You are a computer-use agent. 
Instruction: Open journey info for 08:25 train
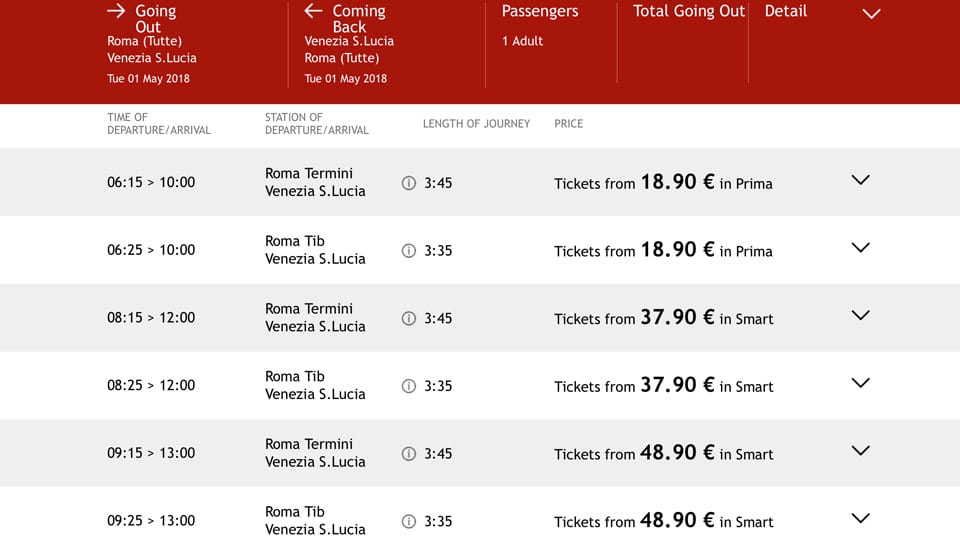(x=408, y=386)
